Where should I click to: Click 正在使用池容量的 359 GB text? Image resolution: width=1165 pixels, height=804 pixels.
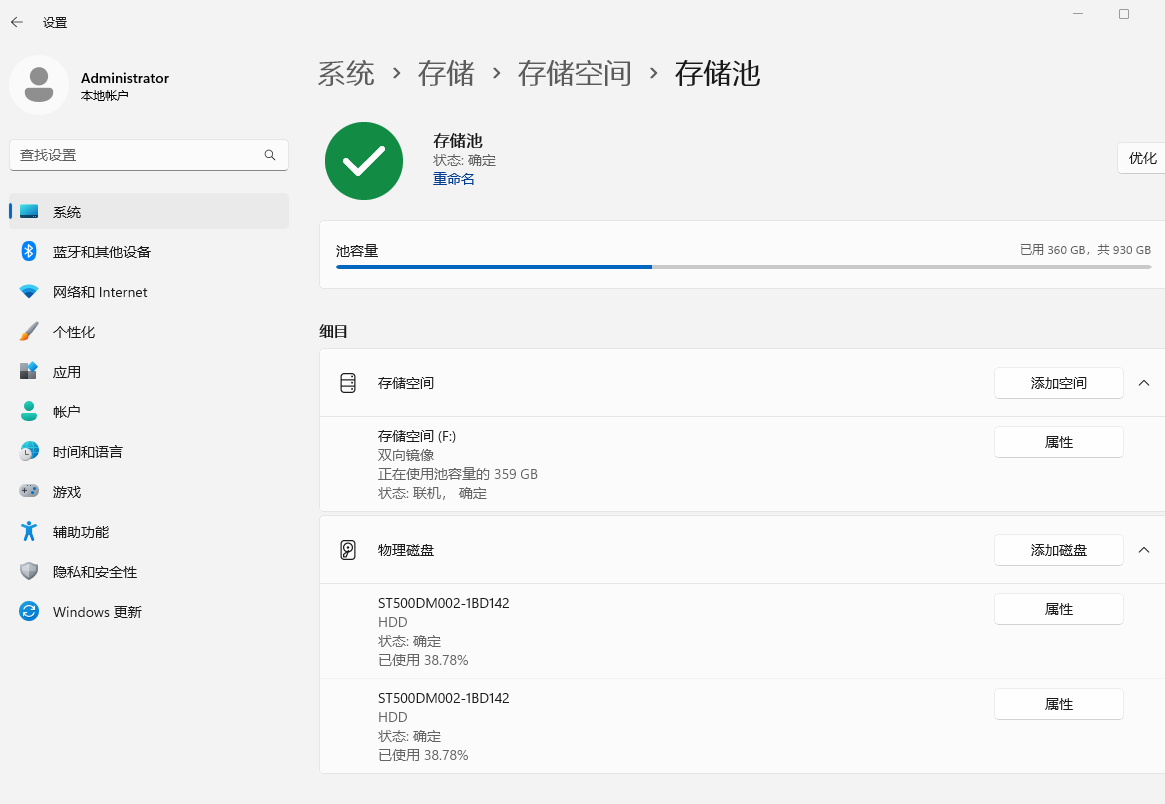coord(458,474)
